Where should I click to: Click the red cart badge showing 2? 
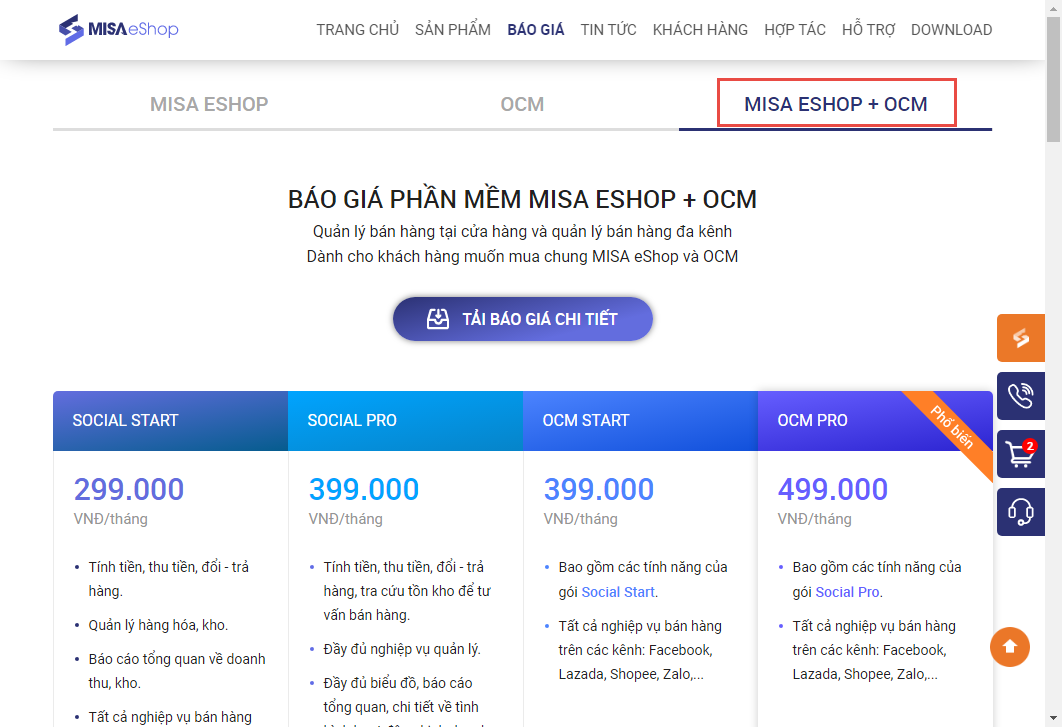[x=1029, y=446]
